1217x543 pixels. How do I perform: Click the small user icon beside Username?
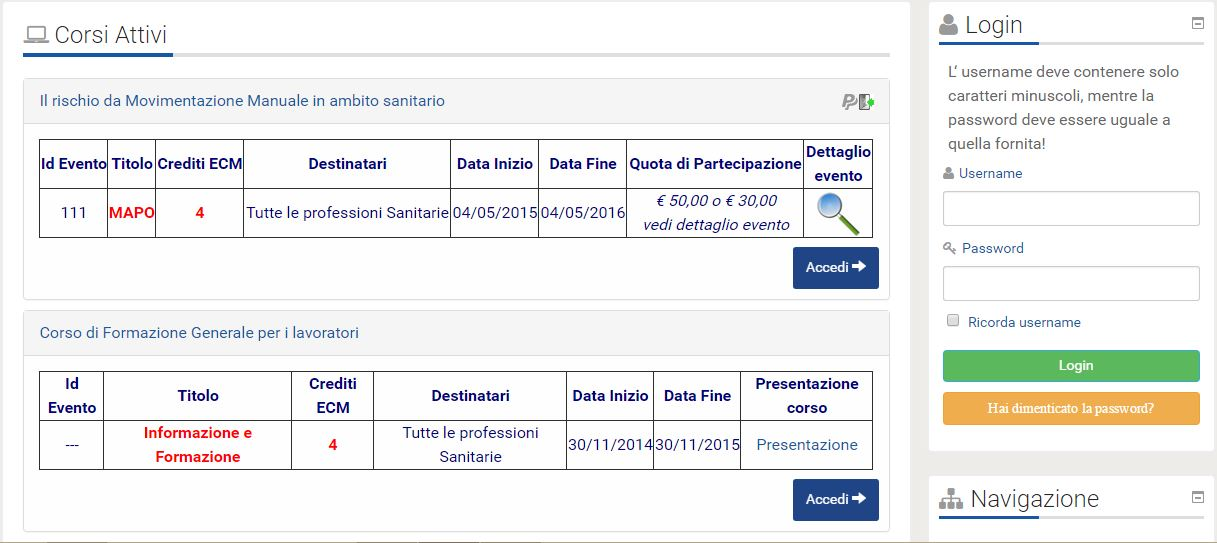[949, 174]
